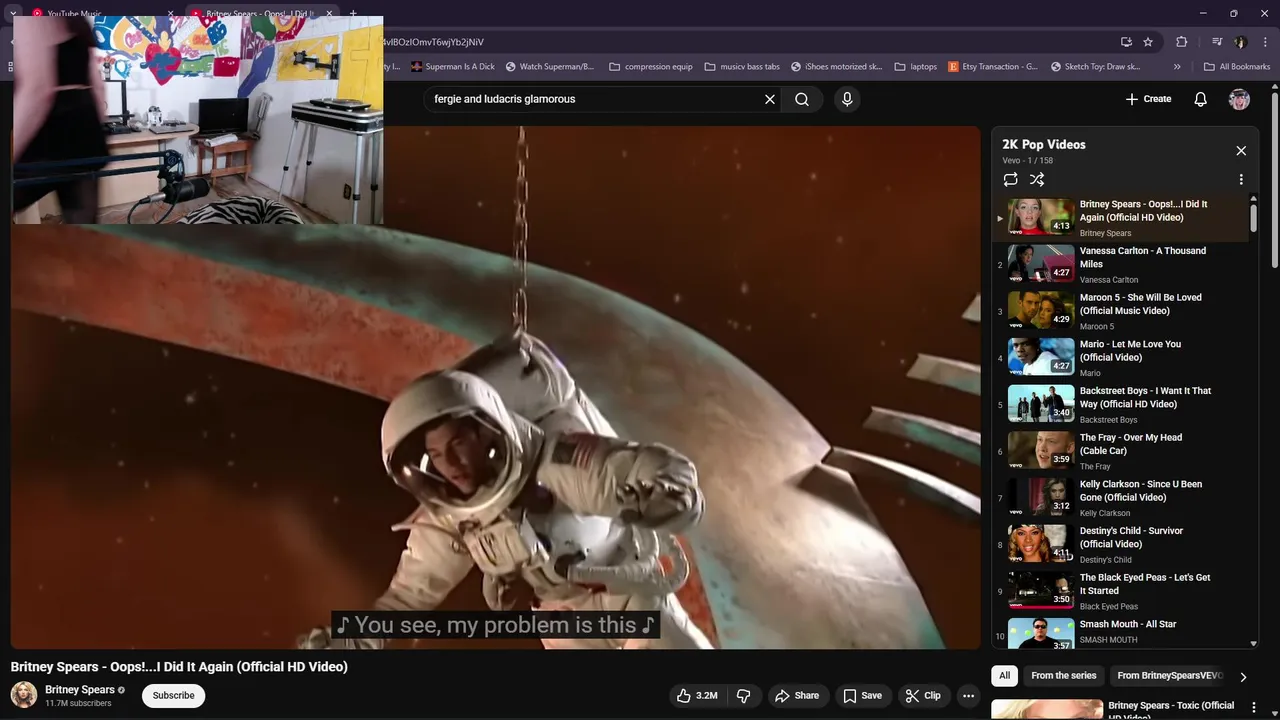Dislike this video

tap(744, 695)
